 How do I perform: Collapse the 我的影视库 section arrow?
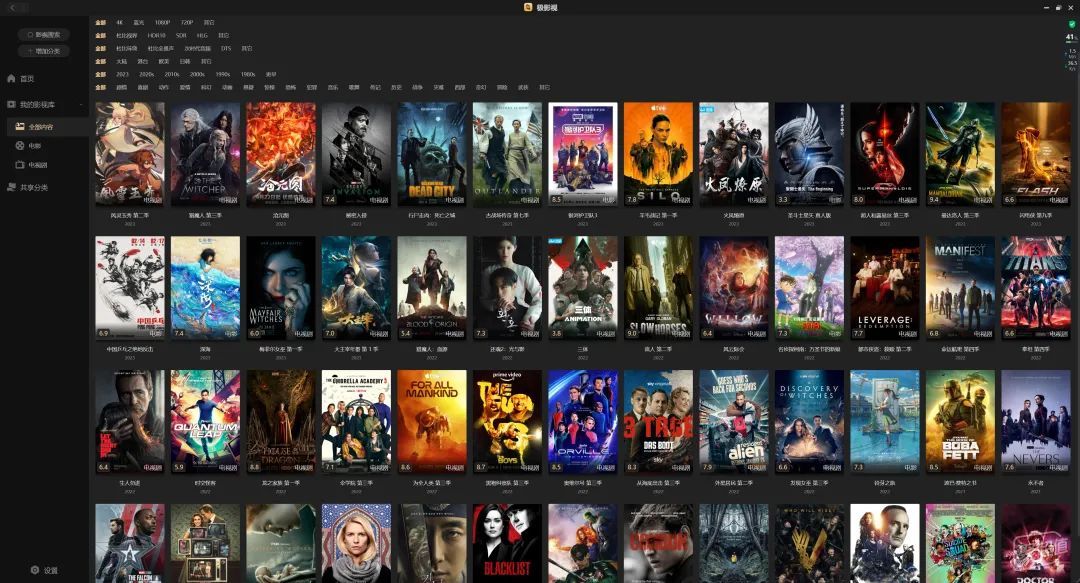81,105
